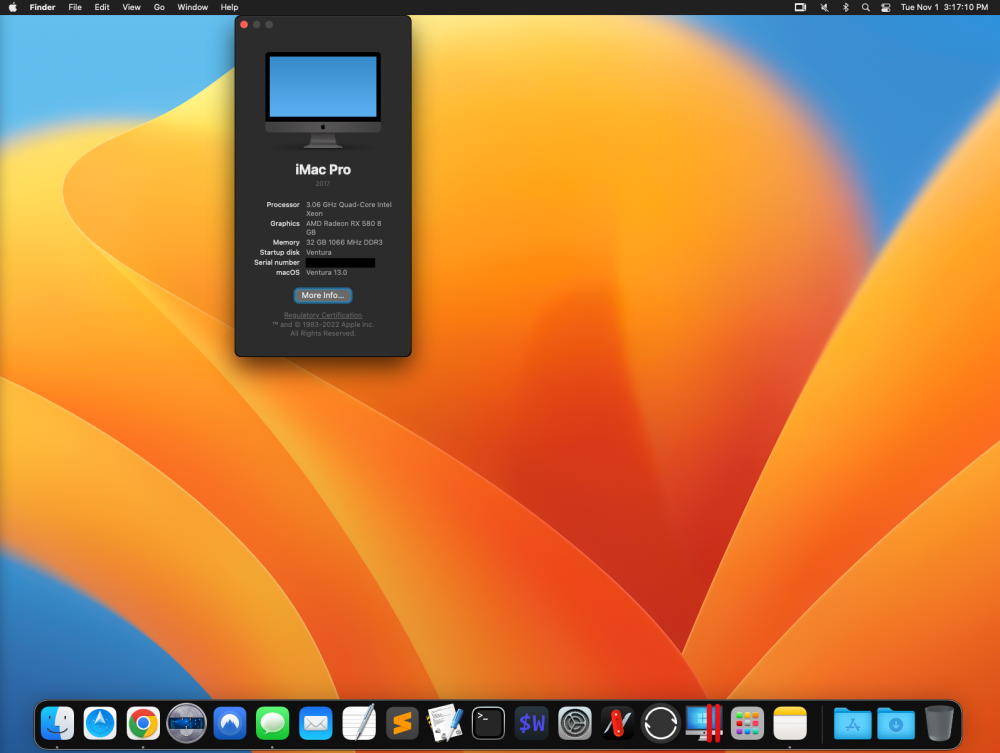Click the date and time clock
This screenshot has height=753, width=1000.
tap(945, 7)
